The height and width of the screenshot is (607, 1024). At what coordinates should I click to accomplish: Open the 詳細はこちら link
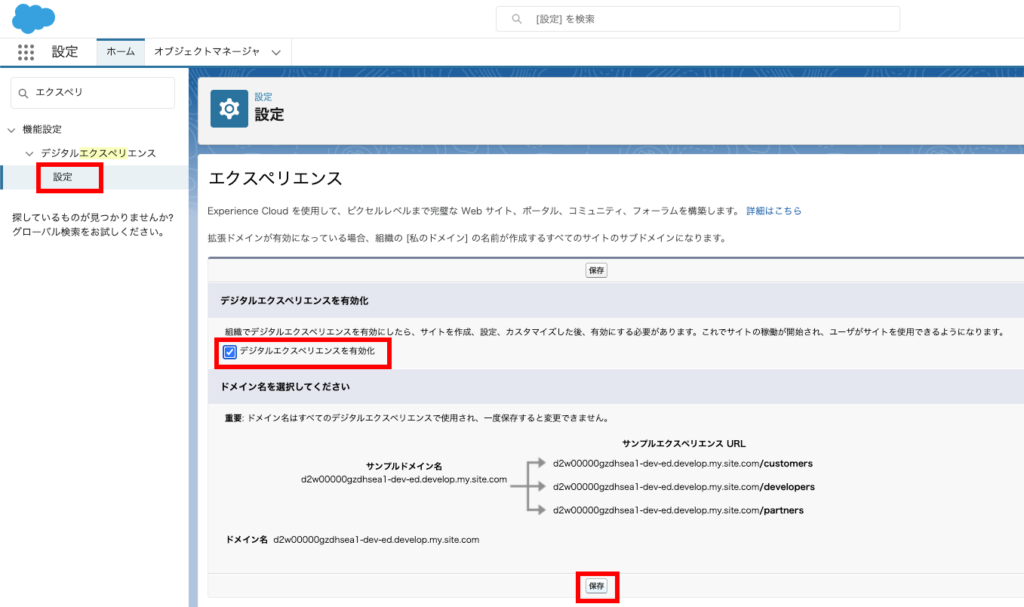pyautogui.click(x=773, y=211)
